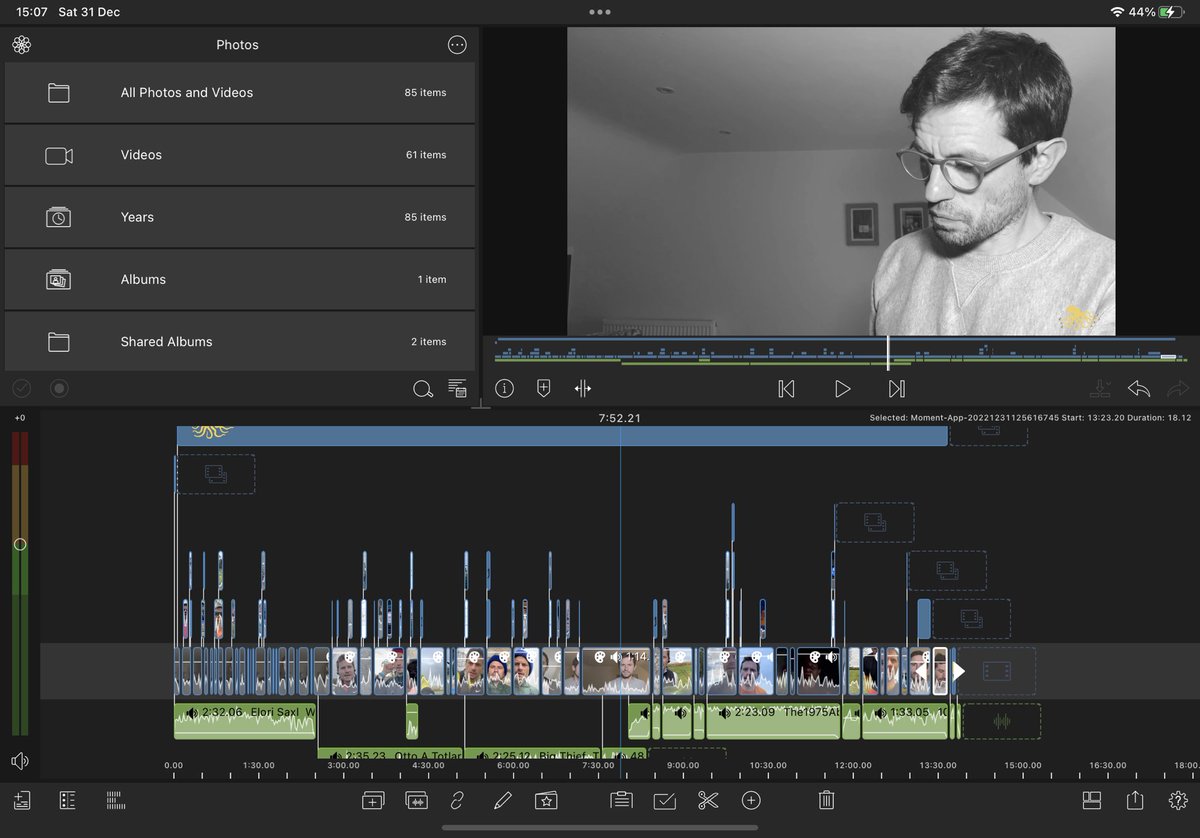The height and width of the screenshot is (838, 1200).
Task: Click the 3:00.00 mark on the ruler
Action: (343, 765)
